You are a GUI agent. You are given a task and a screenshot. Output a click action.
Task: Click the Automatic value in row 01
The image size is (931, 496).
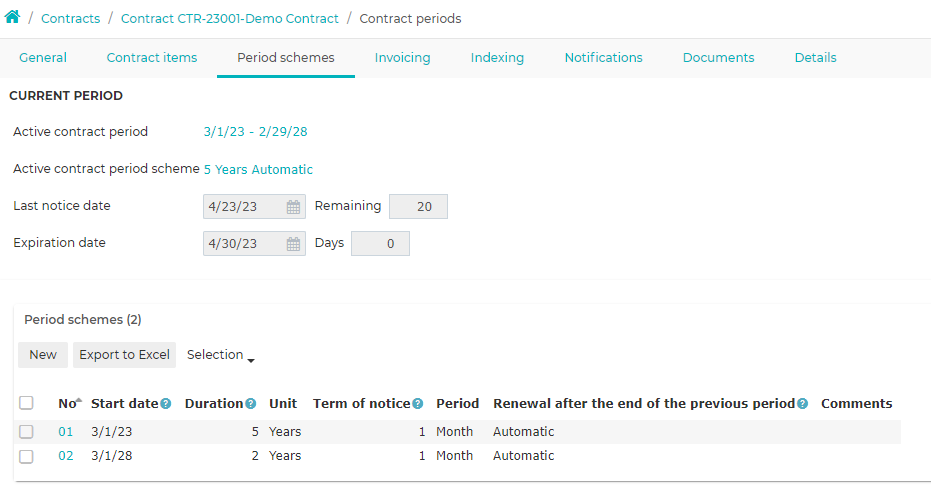524,432
